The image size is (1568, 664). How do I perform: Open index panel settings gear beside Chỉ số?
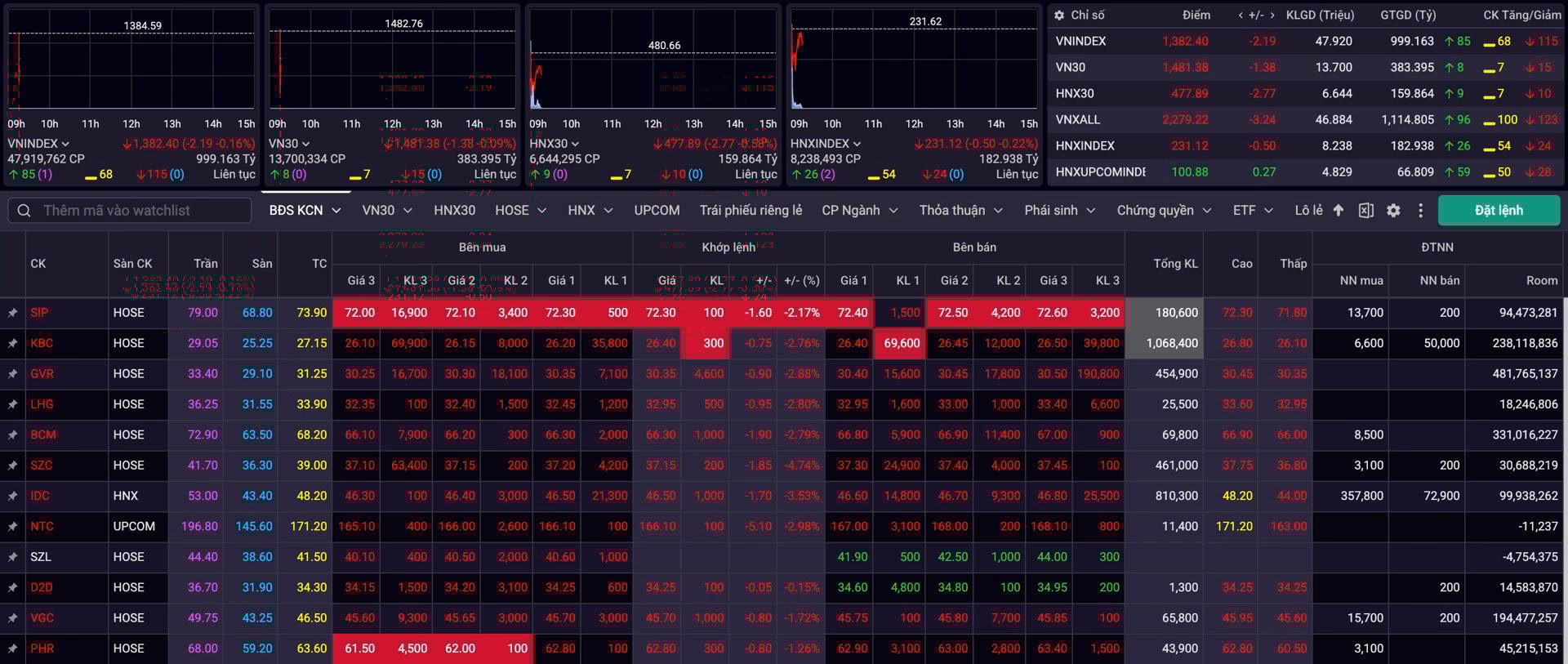tap(1059, 16)
